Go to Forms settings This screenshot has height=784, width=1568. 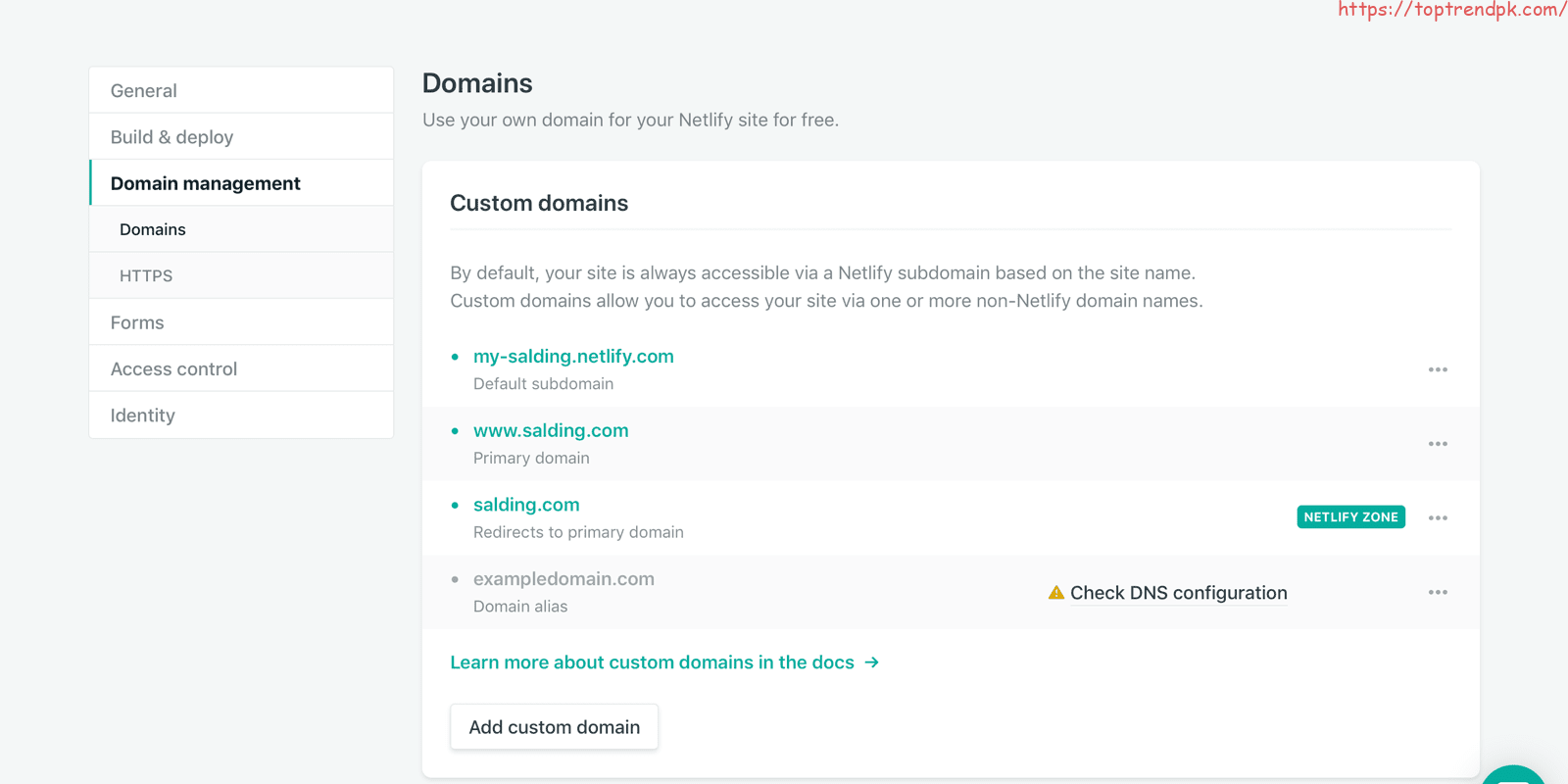[241, 322]
